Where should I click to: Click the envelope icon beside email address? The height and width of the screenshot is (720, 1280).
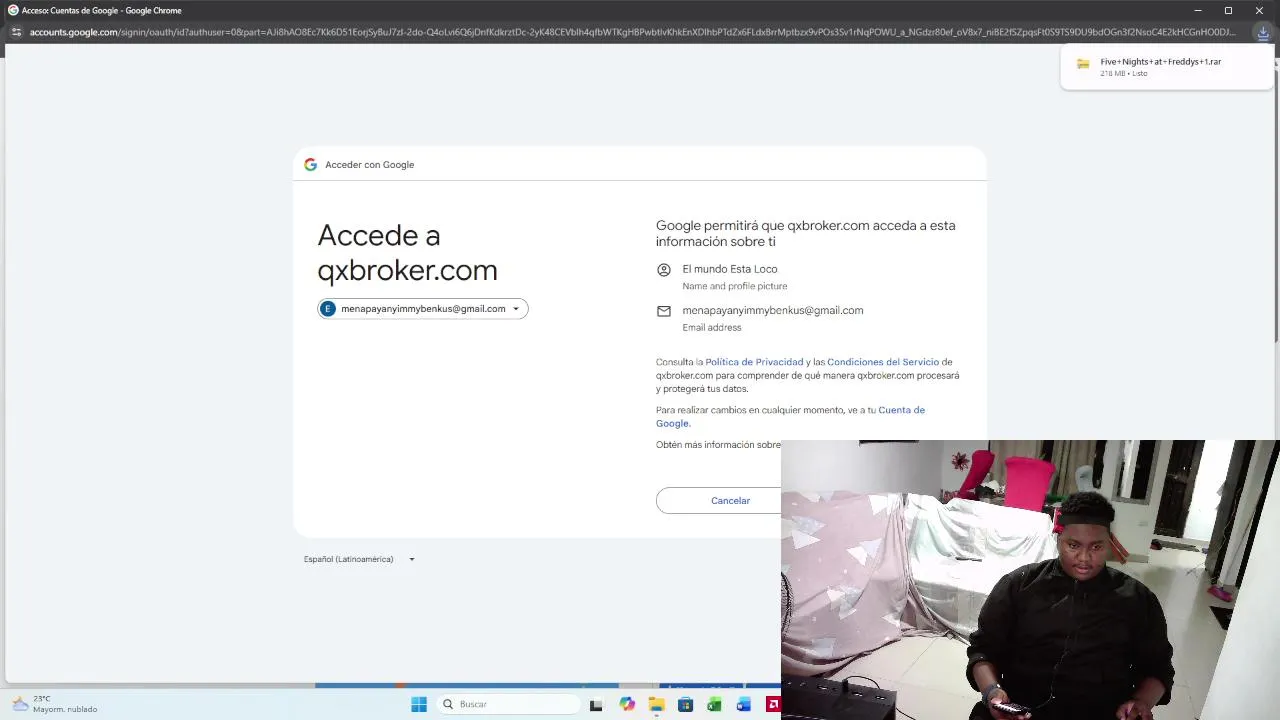point(664,311)
